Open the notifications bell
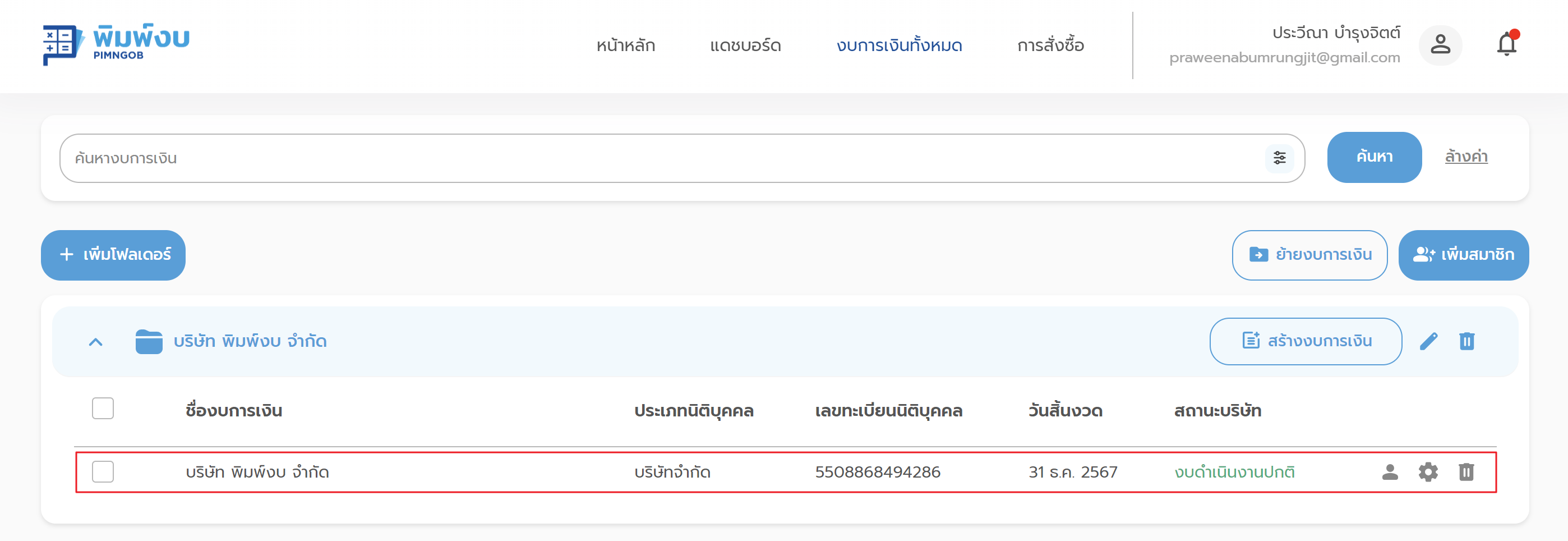Screen dimensions: 1568x541 pos(1506,44)
